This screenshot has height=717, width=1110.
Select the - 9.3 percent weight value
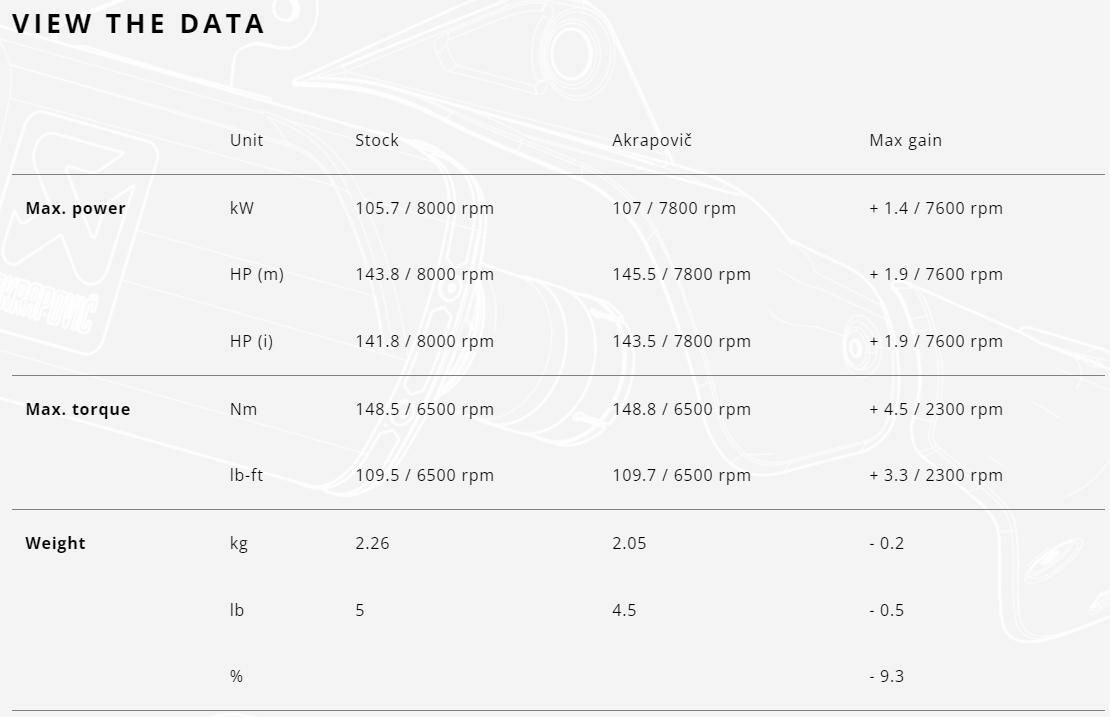point(886,676)
